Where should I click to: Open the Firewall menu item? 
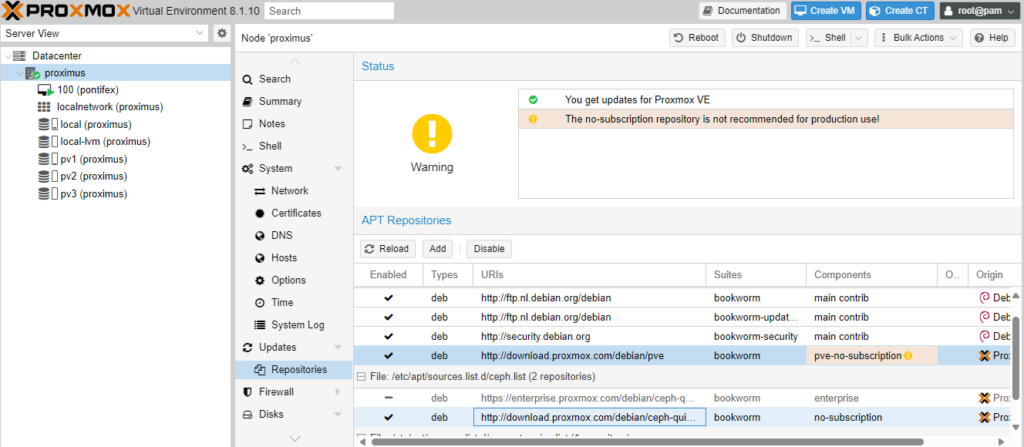point(293,391)
